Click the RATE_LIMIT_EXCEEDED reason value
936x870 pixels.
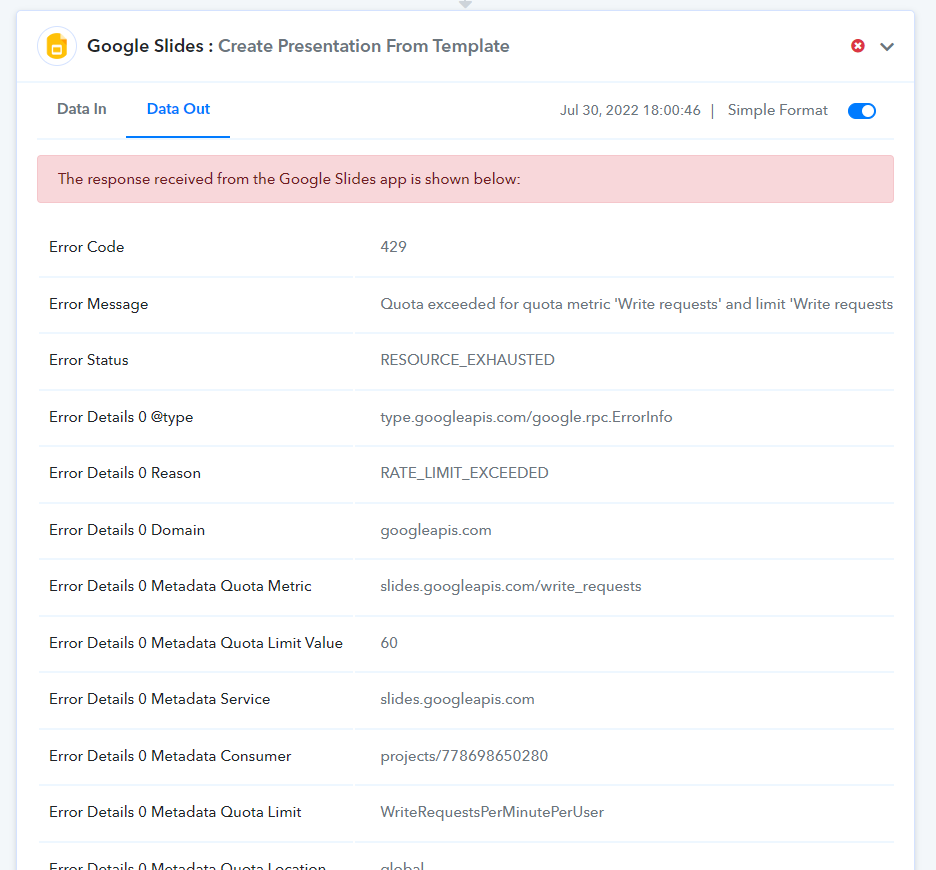pos(464,473)
